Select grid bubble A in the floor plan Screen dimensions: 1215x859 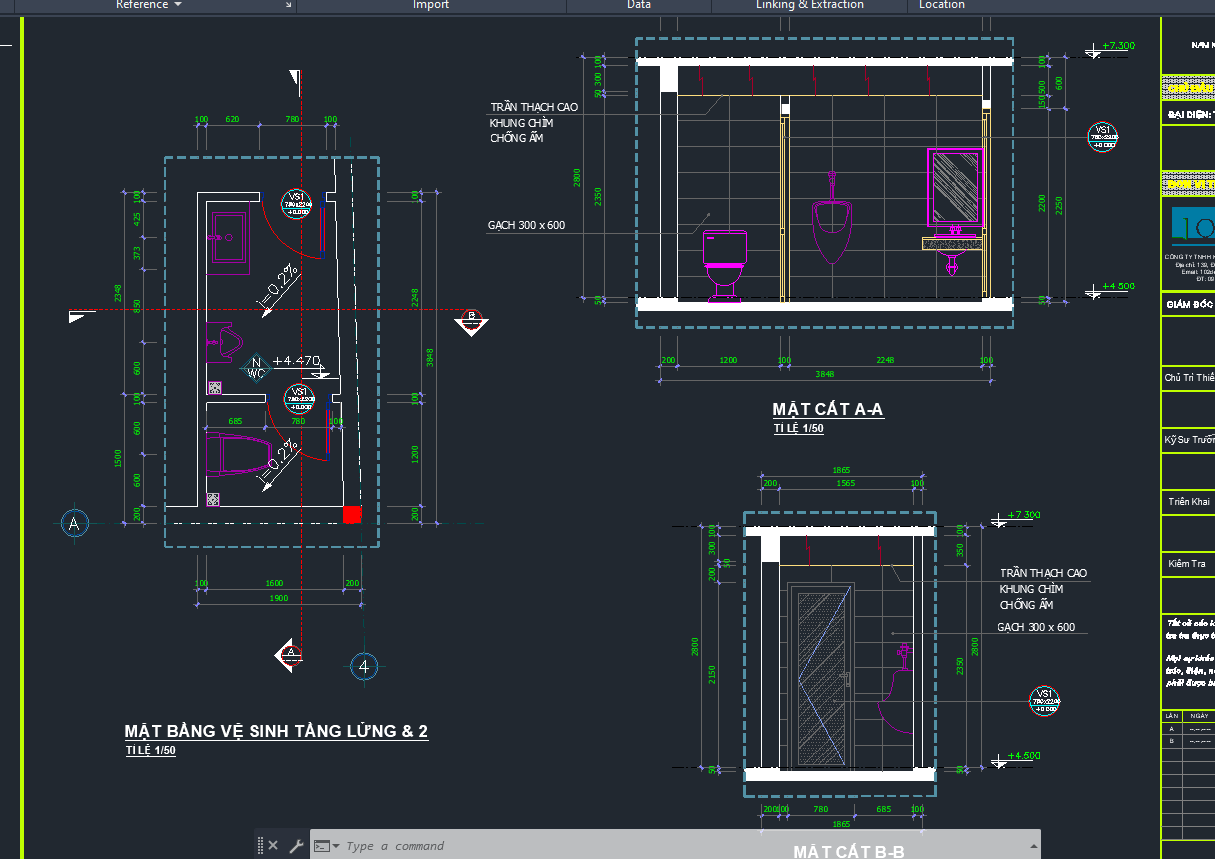[x=73, y=523]
